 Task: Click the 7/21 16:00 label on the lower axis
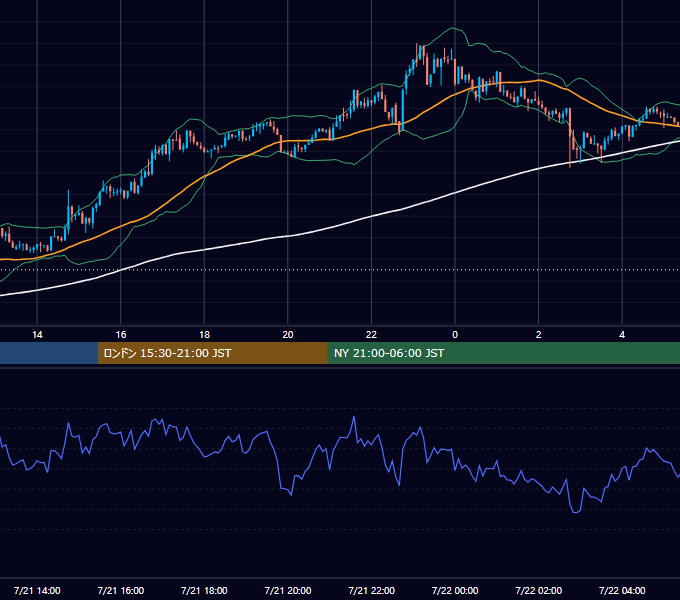tap(121, 590)
